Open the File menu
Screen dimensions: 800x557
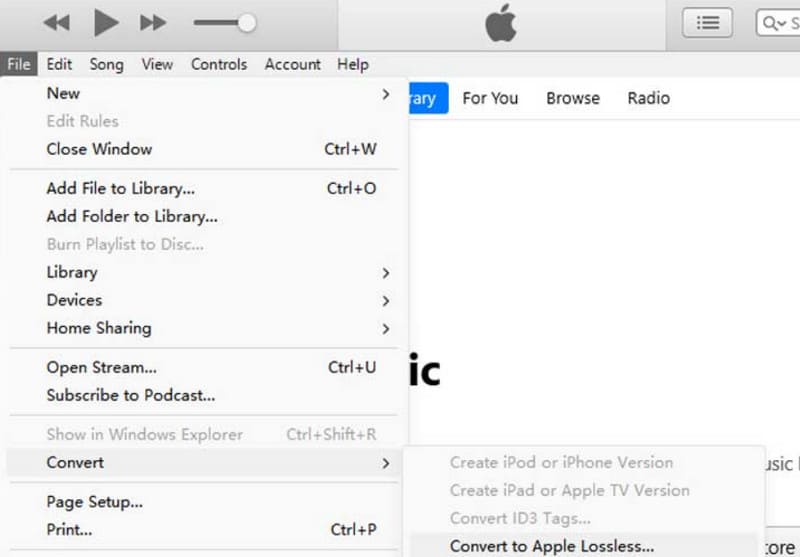click(x=19, y=64)
